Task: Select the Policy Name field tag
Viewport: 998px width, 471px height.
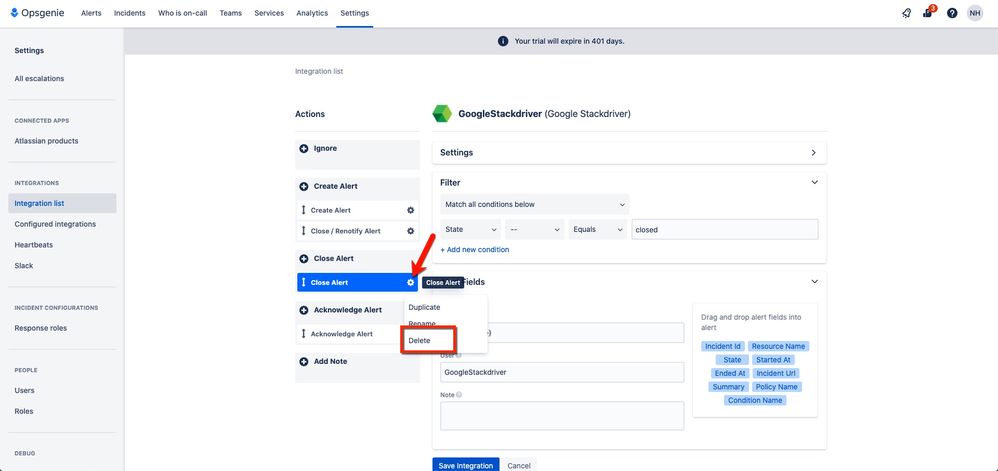Action: (x=777, y=387)
